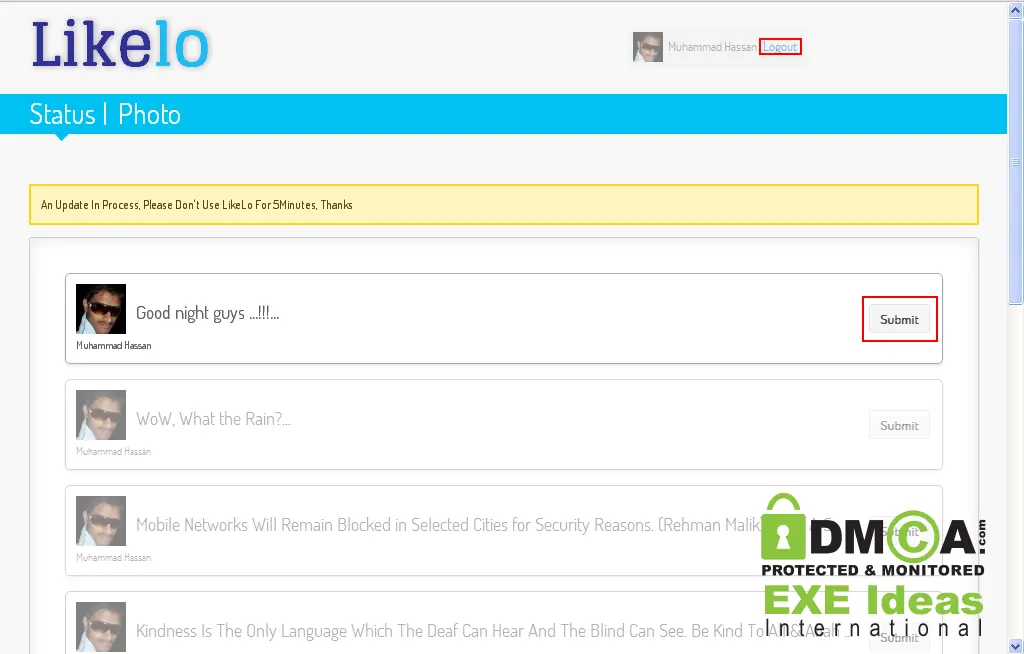Click avatar beside "WoW, What the Rain?" post

click(101, 415)
